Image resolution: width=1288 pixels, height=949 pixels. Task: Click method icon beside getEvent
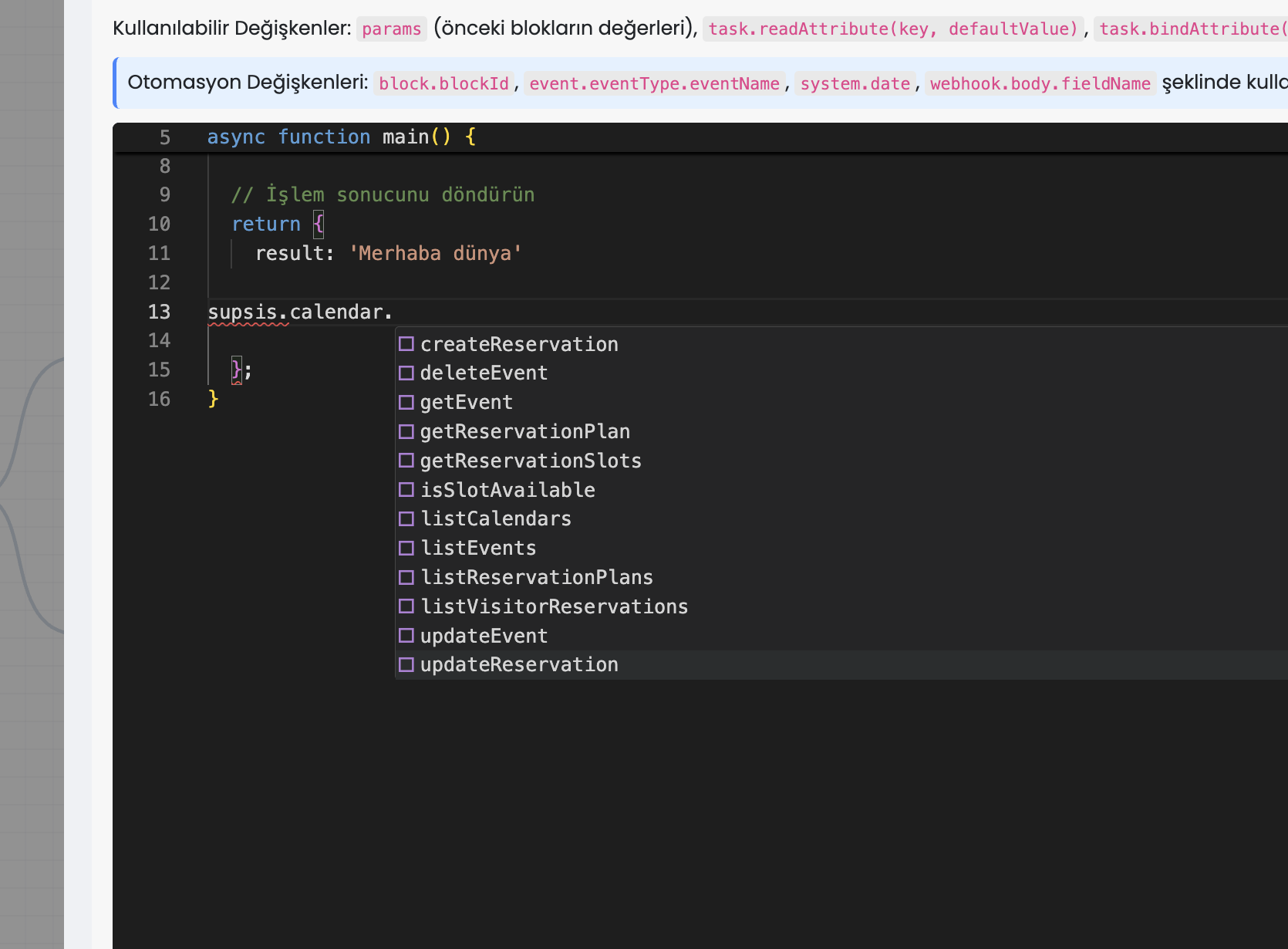tap(406, 403)
